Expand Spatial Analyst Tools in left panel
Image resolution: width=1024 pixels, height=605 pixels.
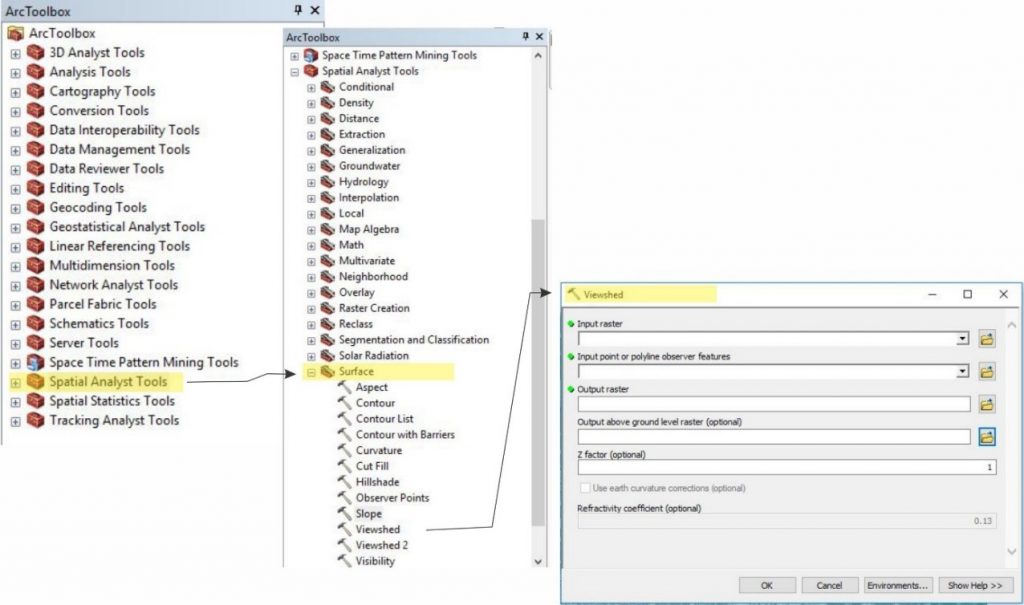[16, 382]
